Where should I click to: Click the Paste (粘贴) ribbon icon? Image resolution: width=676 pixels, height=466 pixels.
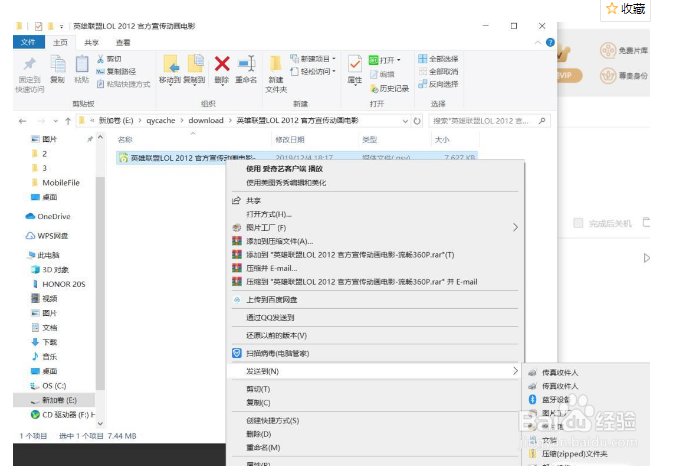81,69
